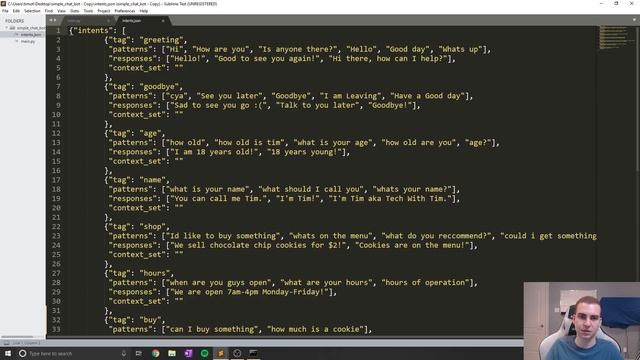Collapse the simple_chat_bot folder arrow
The width and height of the screenshot is (640, 360).
[7, 28]
